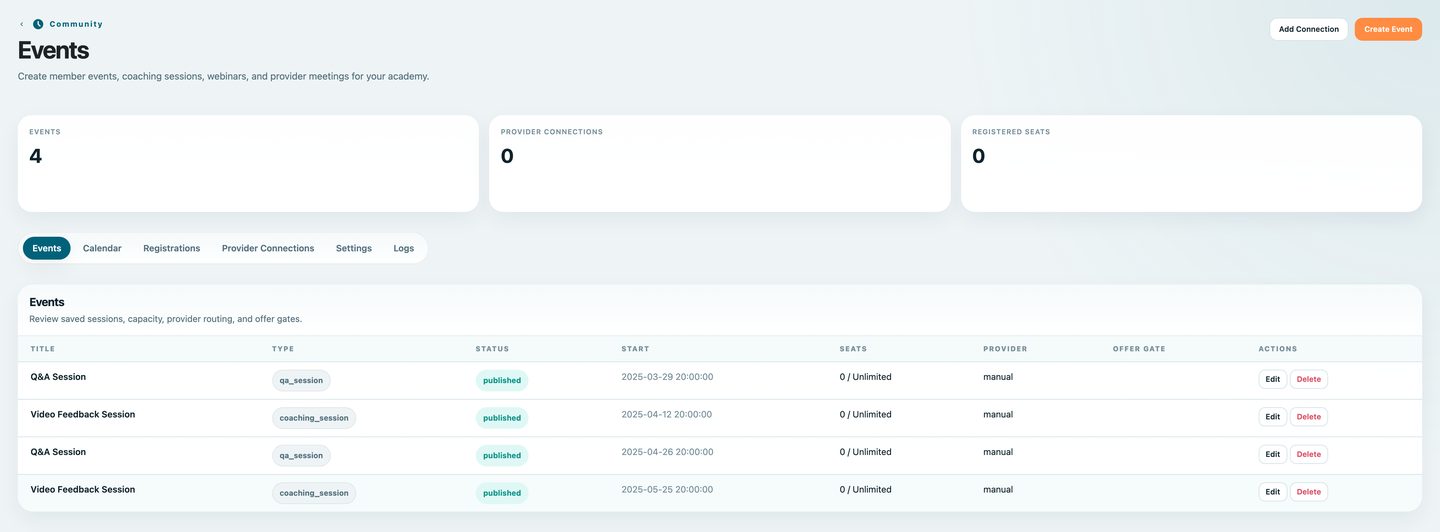Delete the Video Feedback Session on 2025-04-12
1440x532 pixels.
pos(1308,417)
